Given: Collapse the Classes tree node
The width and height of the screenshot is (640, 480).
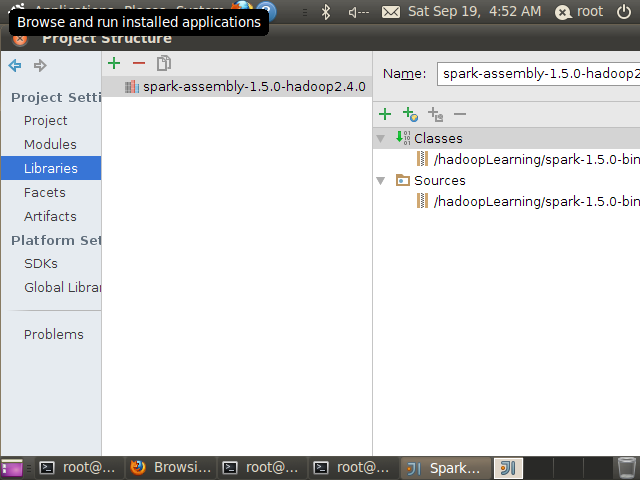Looking at the screenshot, I should pyautogui.click(x=380, y=139).
